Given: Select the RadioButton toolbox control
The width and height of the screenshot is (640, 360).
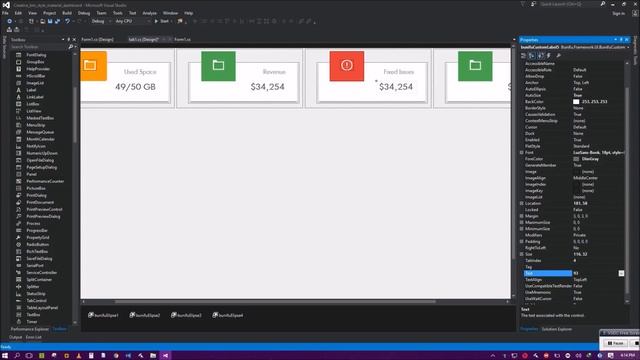Looking at the screenshot, I should click(38, 244).
